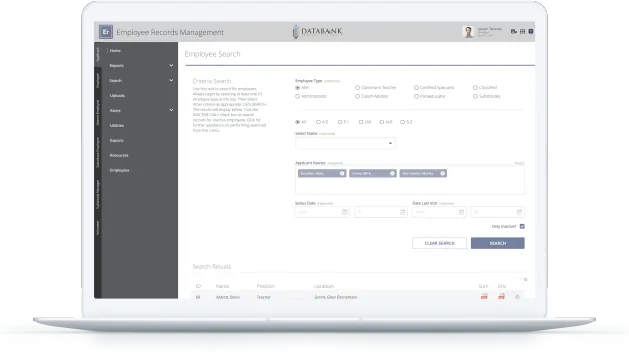
Task: Click the apps grid icon in header
Action: [522, 31]
